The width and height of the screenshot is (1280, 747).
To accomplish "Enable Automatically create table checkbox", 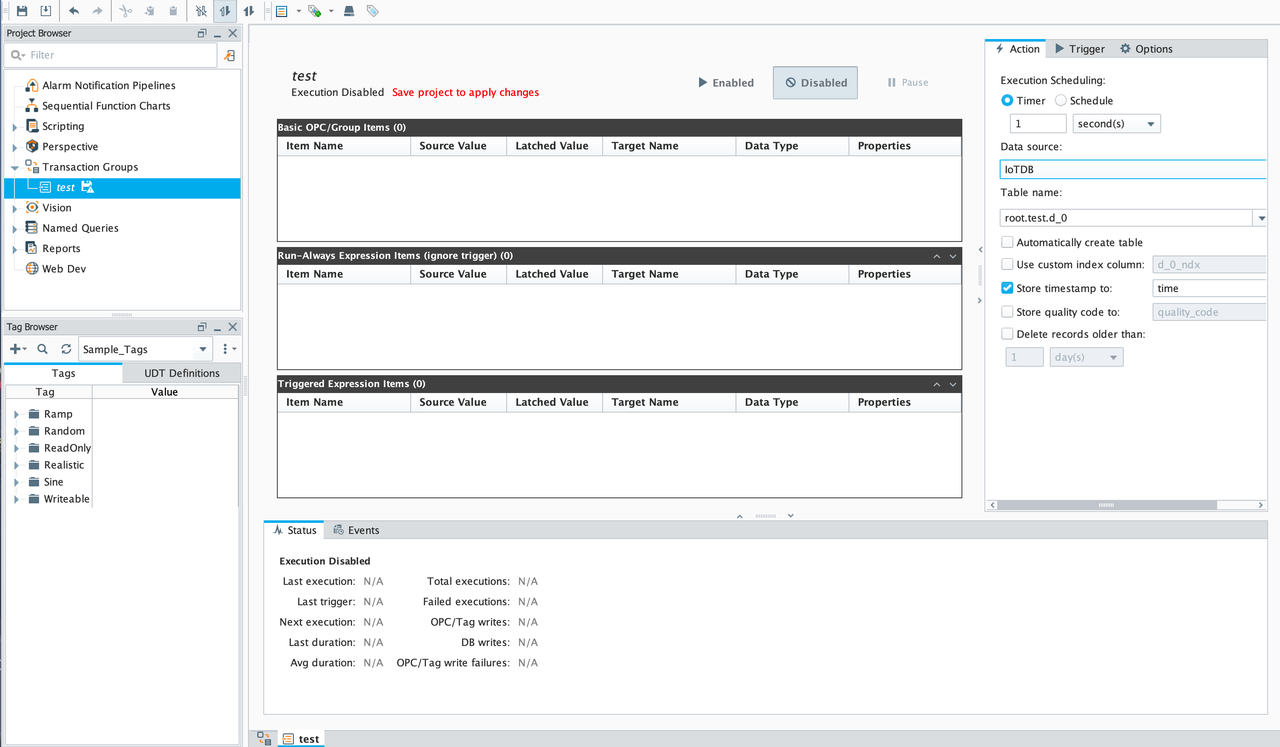I will pyautogui.click(x=1007, y=242).
